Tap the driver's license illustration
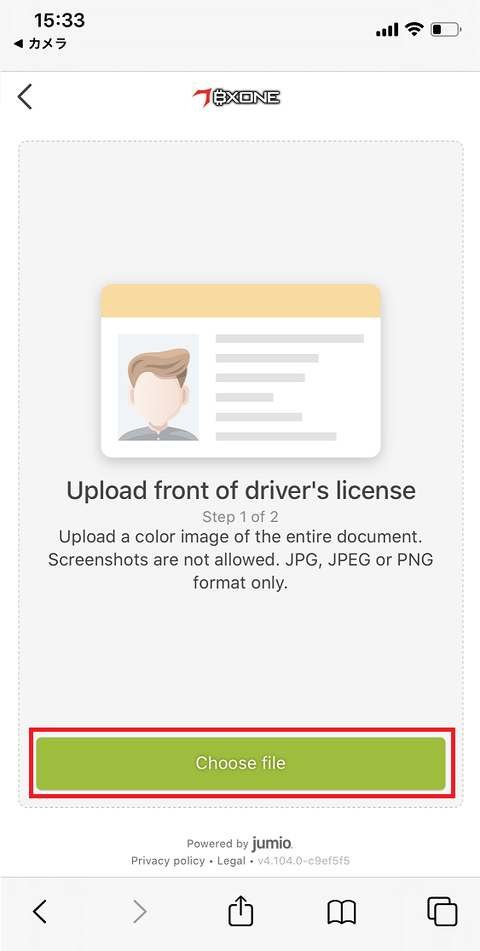This screenshot has height=951, width=480. [x=240, y=371]
